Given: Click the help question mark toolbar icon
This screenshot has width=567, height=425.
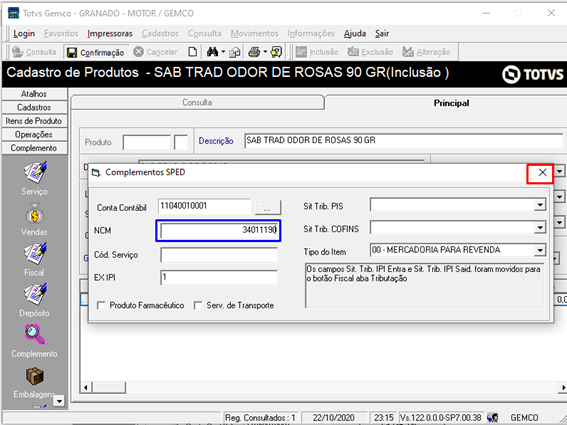Looking at the screenshot, I should tap(276, 52).
